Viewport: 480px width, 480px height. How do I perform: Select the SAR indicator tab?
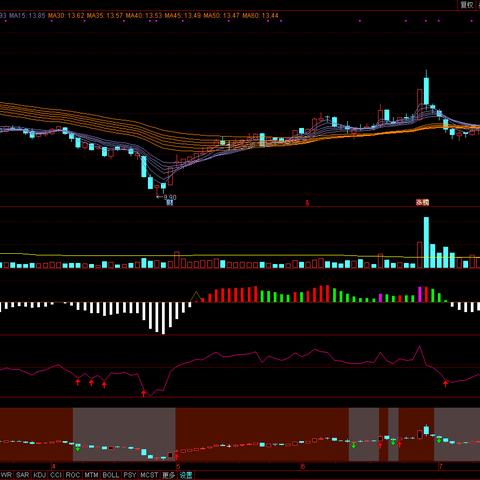[23, 475]
